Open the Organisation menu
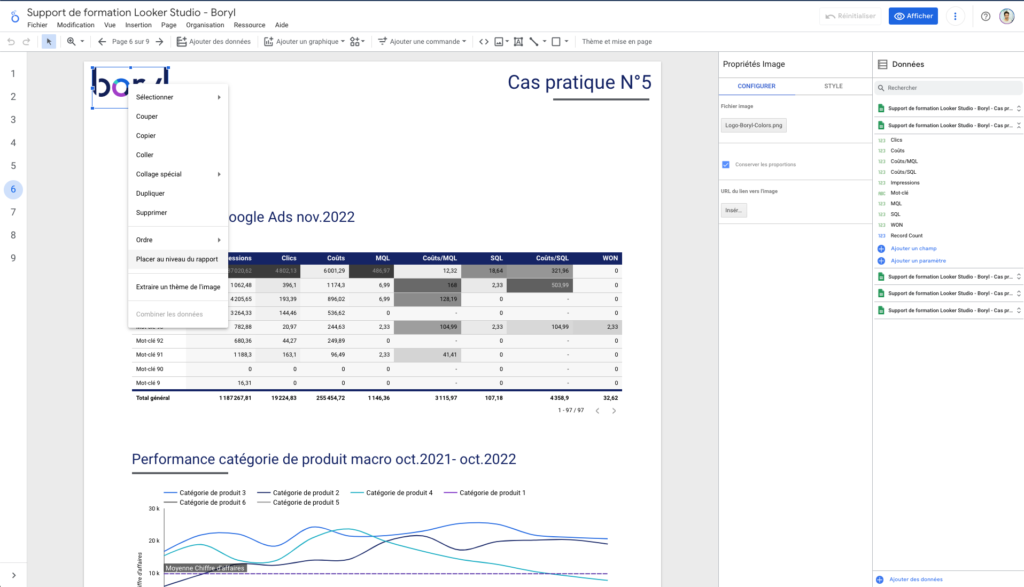Image resolution: width=1024 pixels, height=587 pixels. [x=205, y=25]
